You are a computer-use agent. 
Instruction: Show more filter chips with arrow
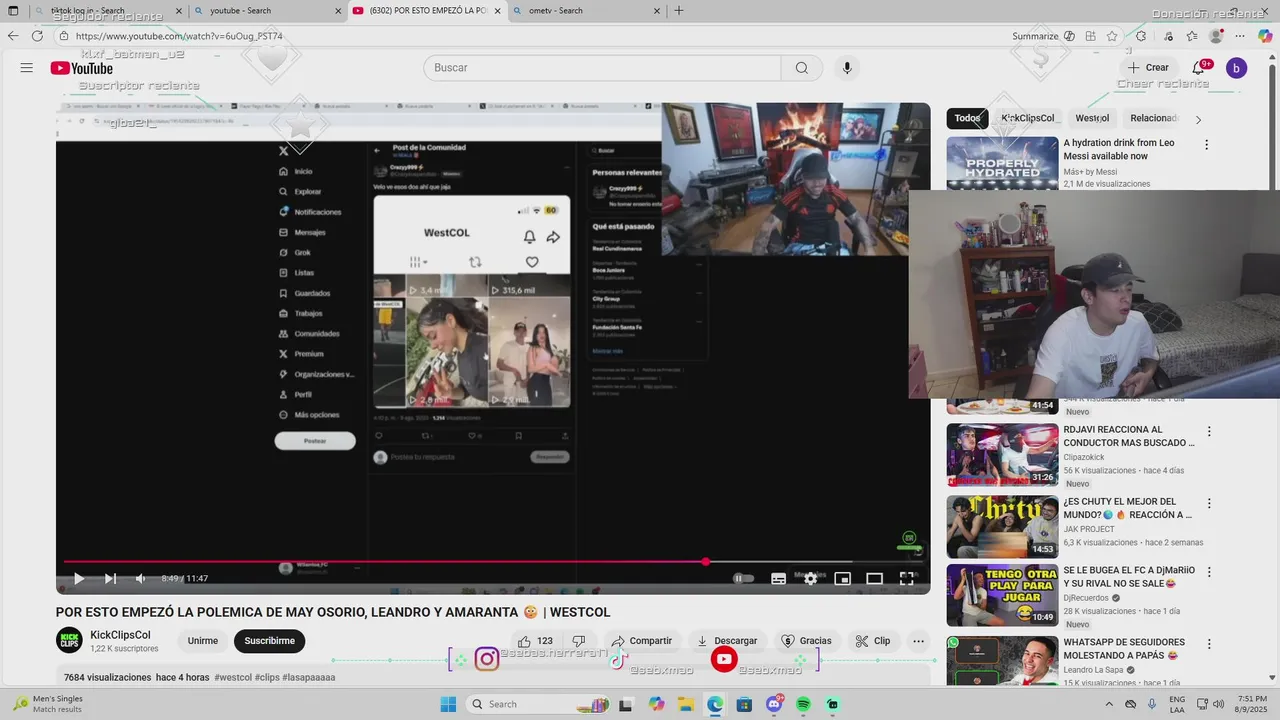pyautogui.click(x=1198, y=119)
